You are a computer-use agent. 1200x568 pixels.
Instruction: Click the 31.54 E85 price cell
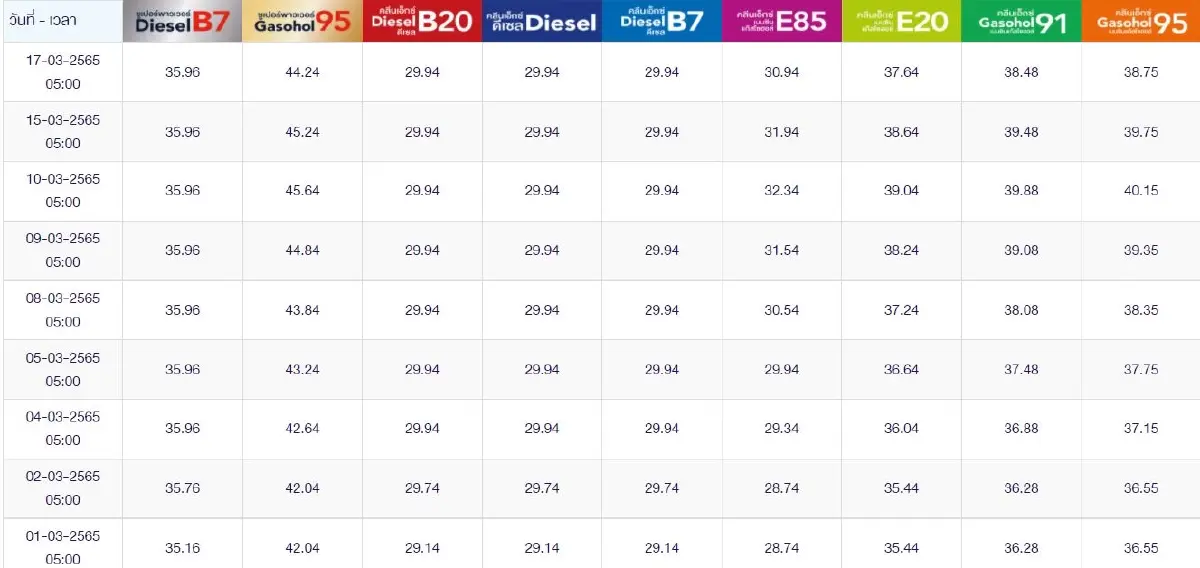(x=782, y=250)
